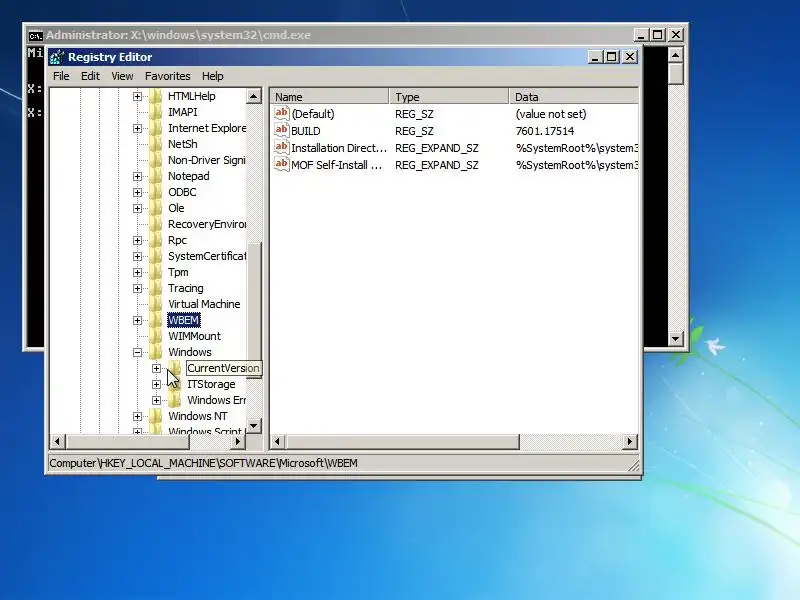Expand the WBEM key
This screenshot has height=600, width=800.
pyautogui.click(x=137, y=320)
